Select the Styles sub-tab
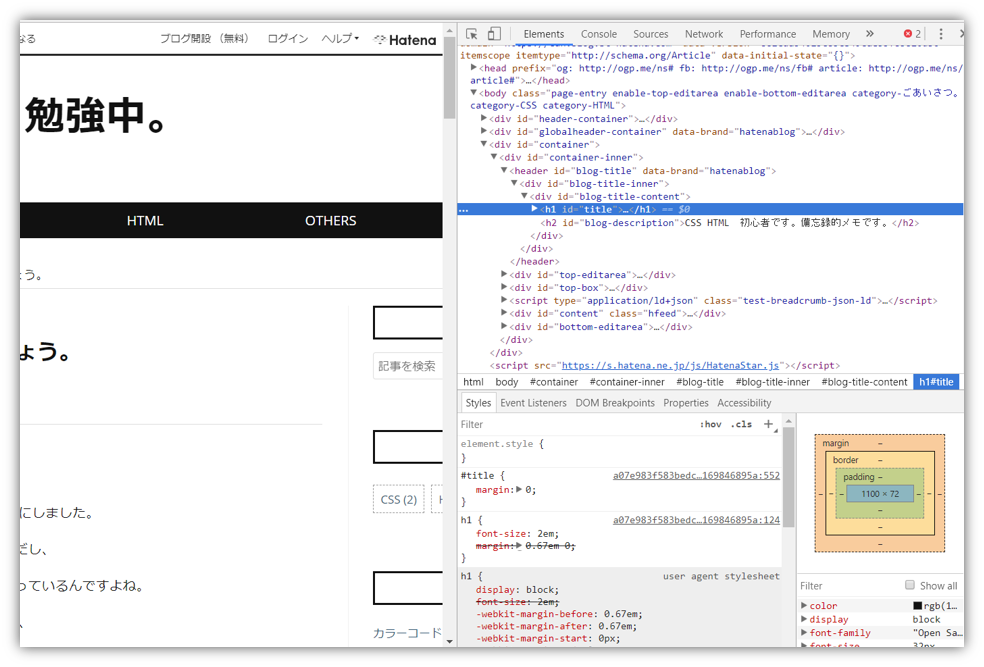 (x=478, y=403)
